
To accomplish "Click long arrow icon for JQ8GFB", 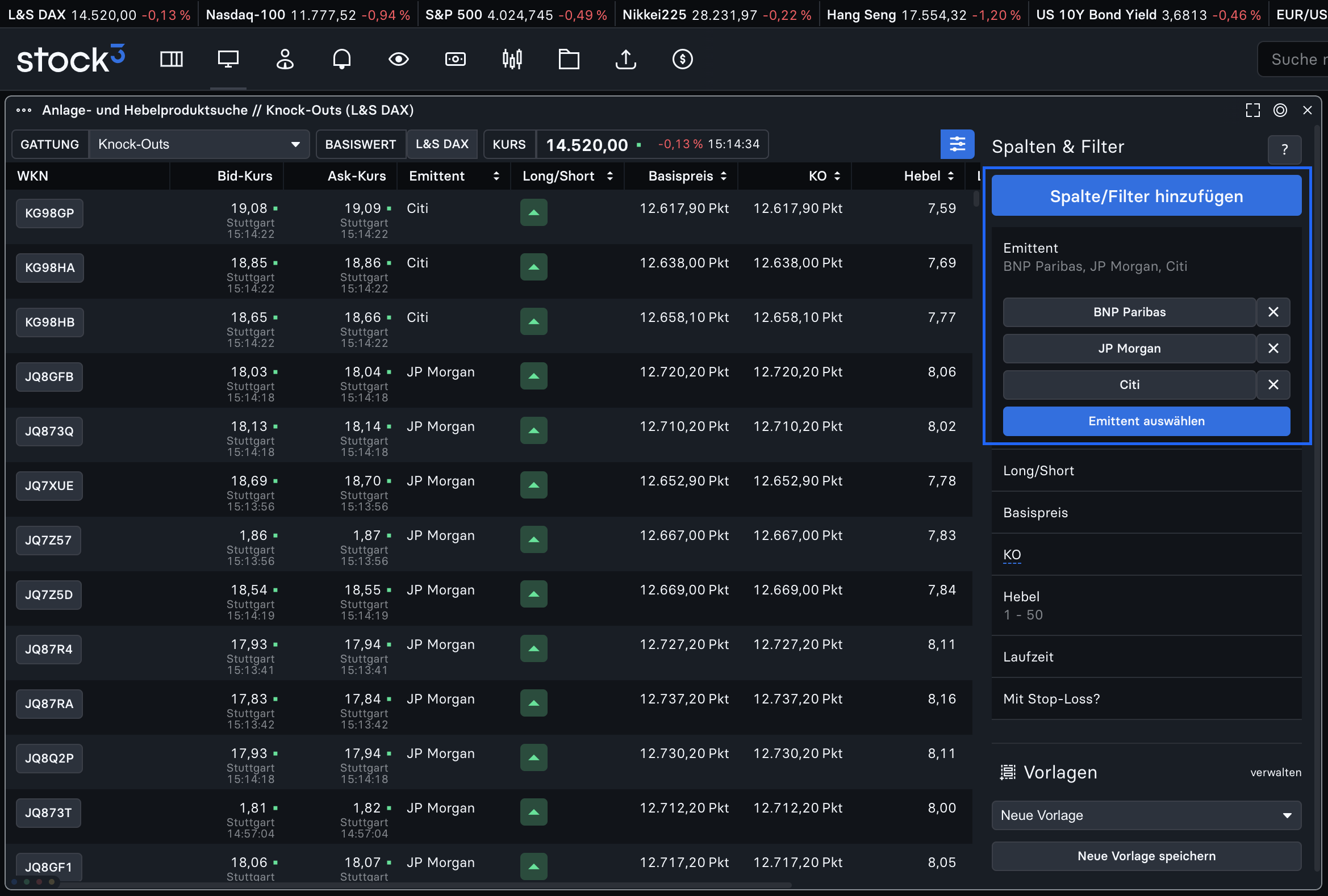I will [x=534, y=376].
